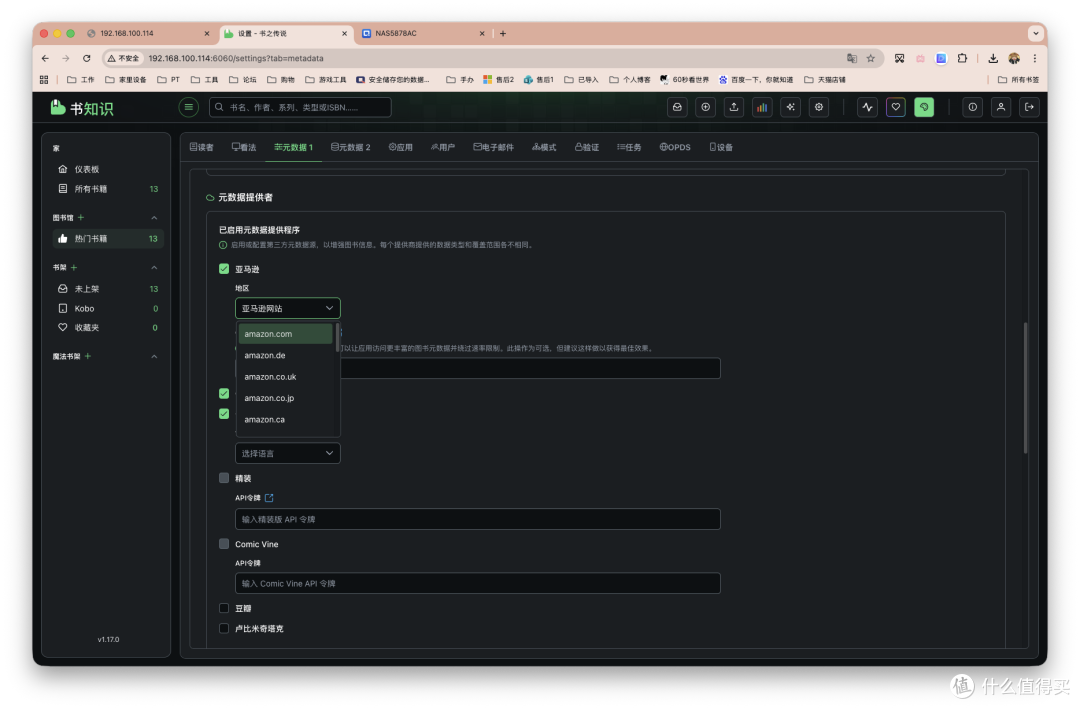Open the 亚马逊网站 region dropdown

[x=287, y=308]
